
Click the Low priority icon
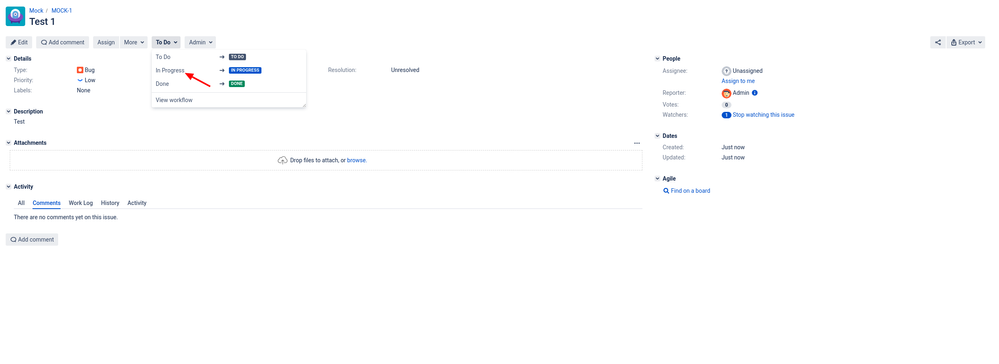80,80
